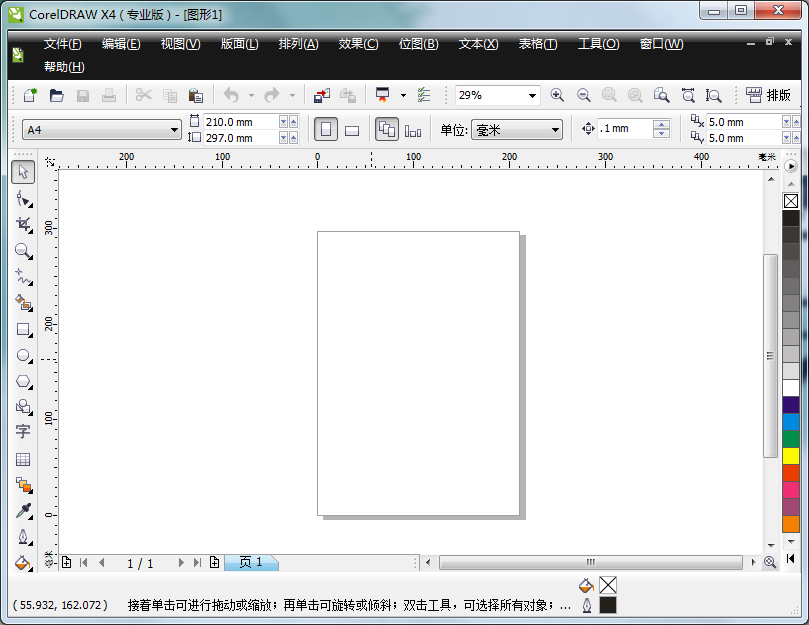
Task: Select the Shape tool
Action: (x=23, y=198)
